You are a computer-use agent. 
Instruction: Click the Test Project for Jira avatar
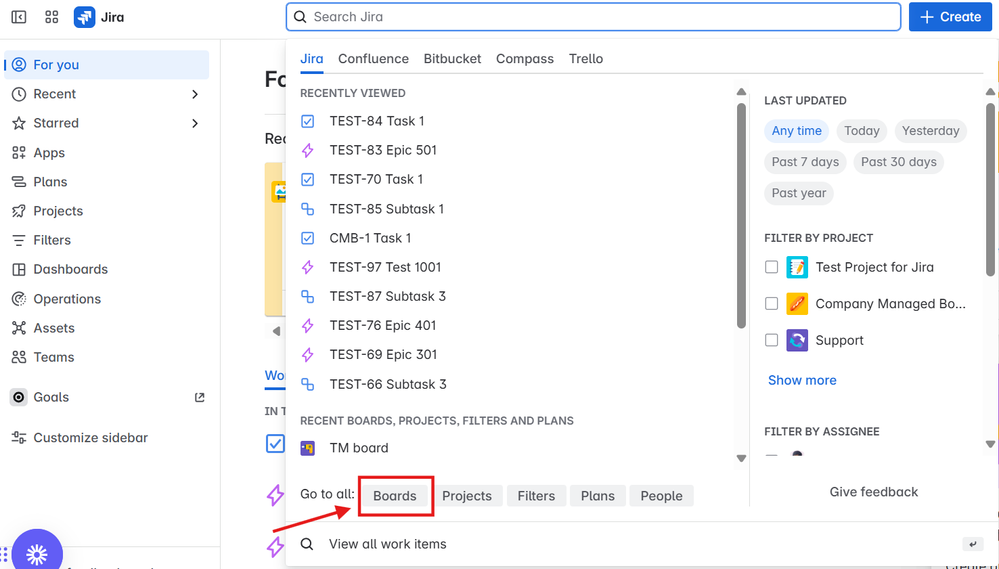797,267
